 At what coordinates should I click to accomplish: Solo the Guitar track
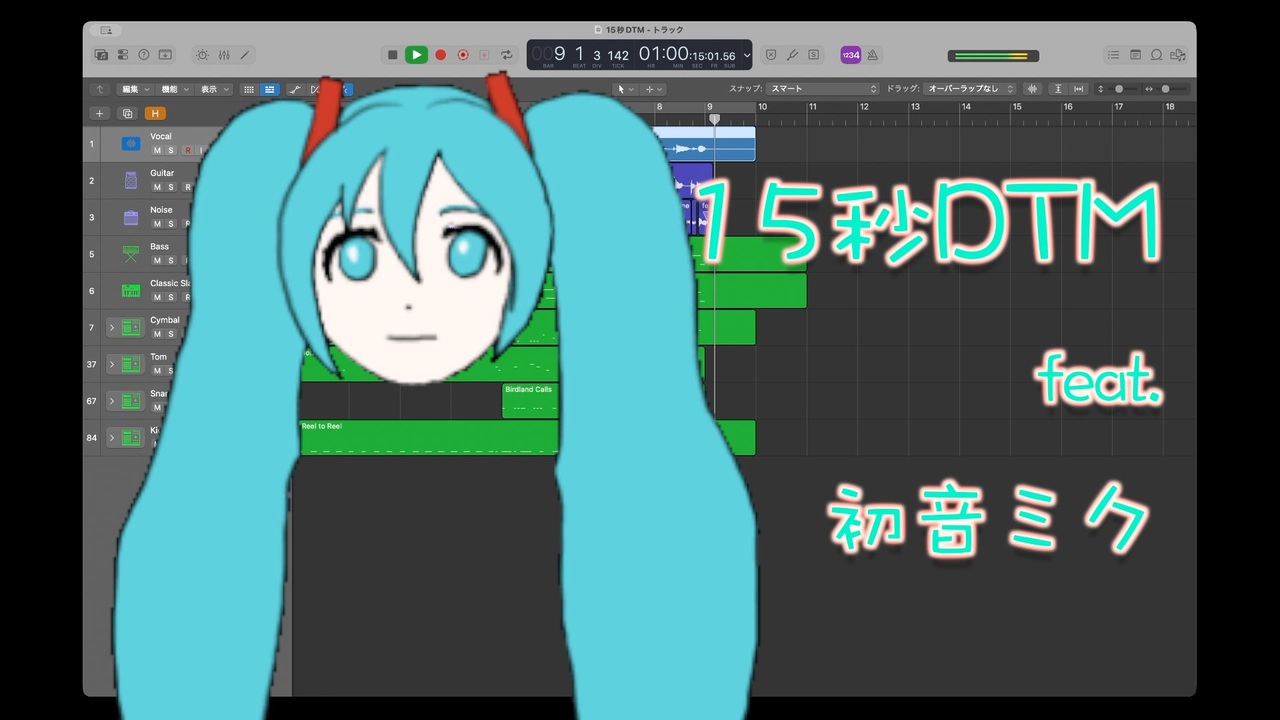pos(171,187)
